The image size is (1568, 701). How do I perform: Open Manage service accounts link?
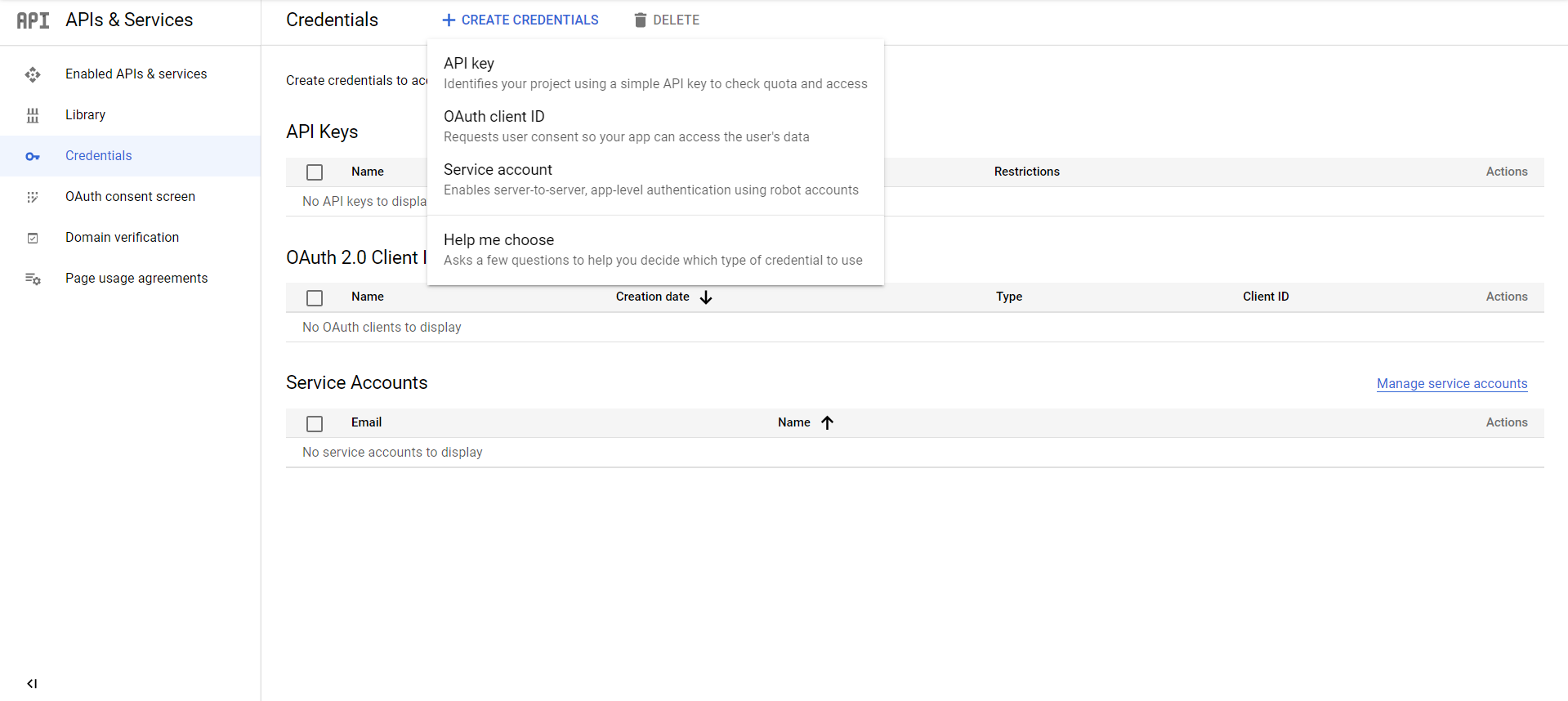[1451, 383]
